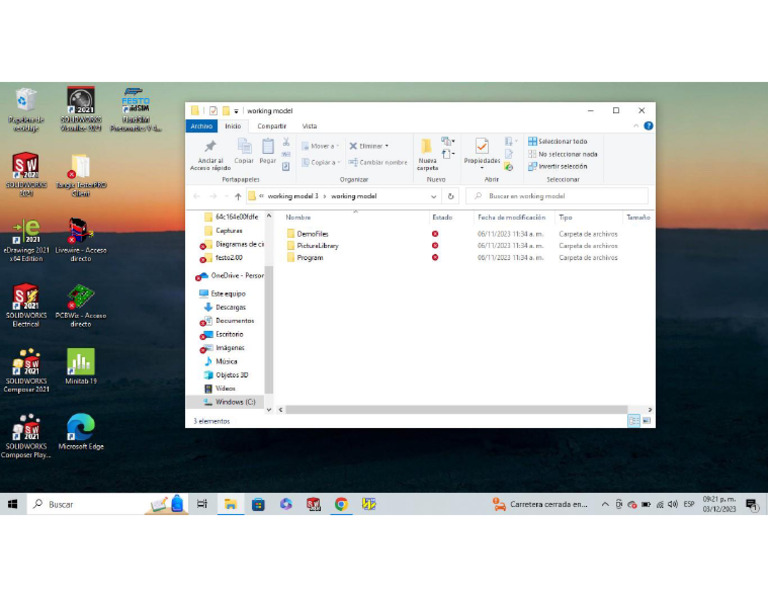Image resolution: width=768 pixels, height=594 pixels.
Task: Open the Vista ribbon tab
Action: tap(309, 126)
